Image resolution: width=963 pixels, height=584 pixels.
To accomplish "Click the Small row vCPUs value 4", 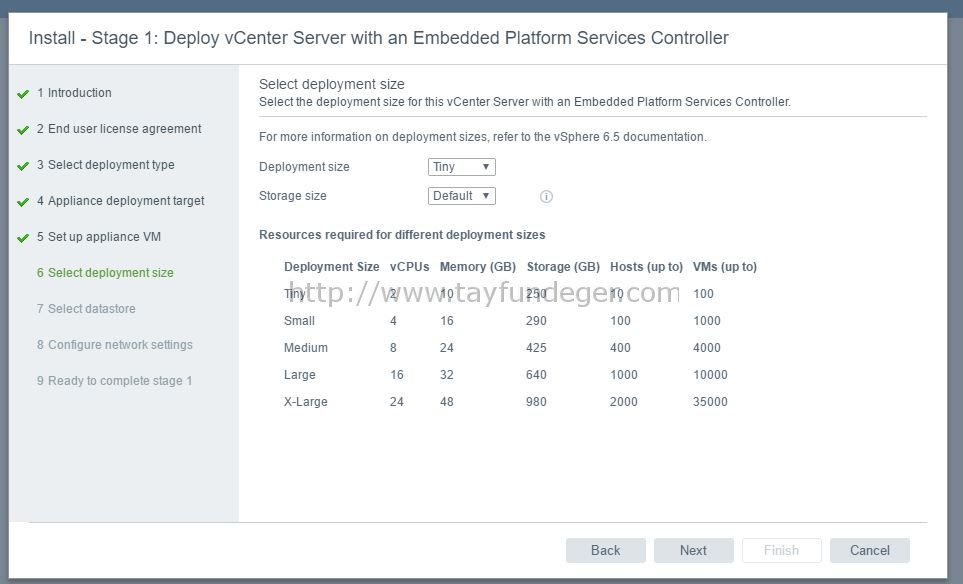I will click(x=393, y=321).
